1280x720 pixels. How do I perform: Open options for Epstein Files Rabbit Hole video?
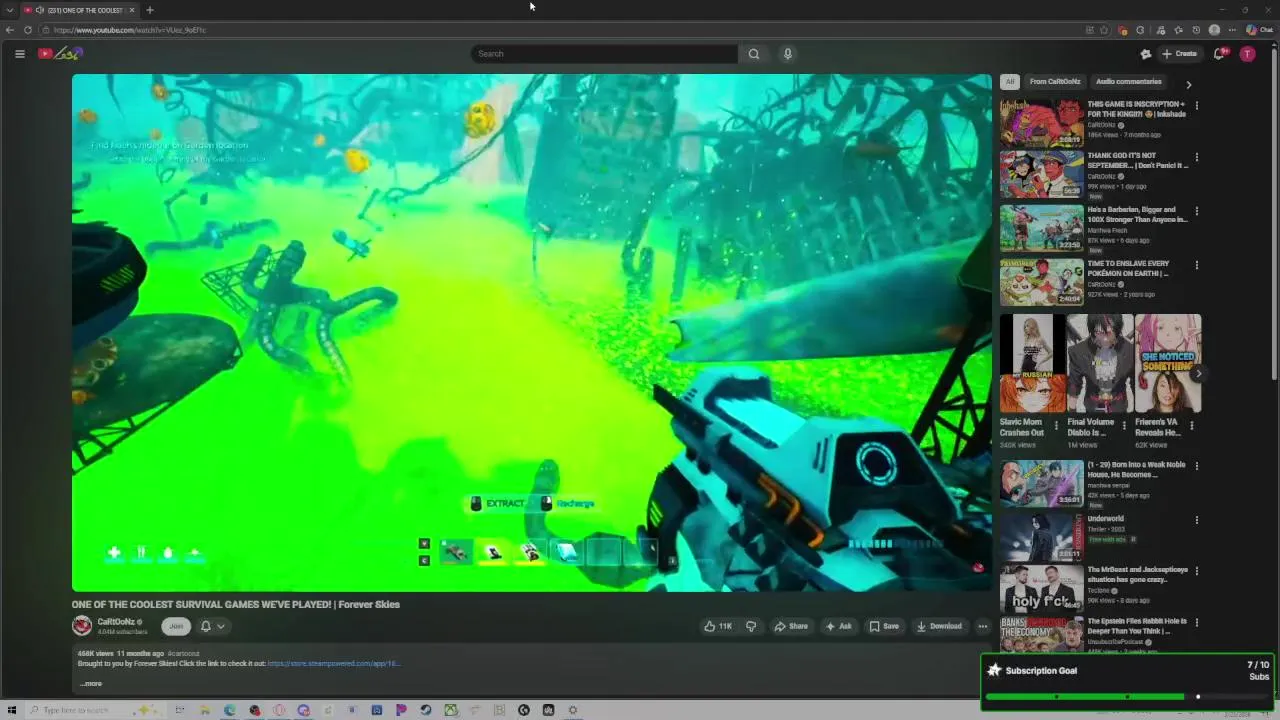pos(1196,622)
